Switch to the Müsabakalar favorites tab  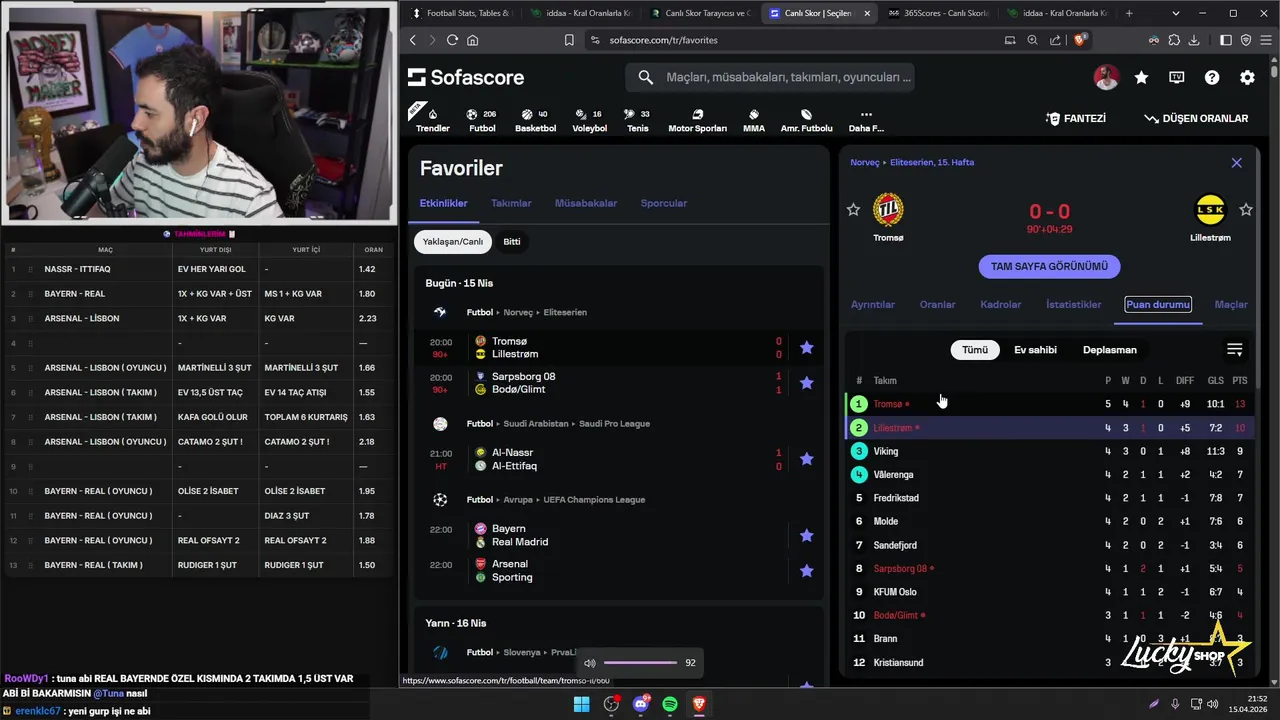coord(586,203)
